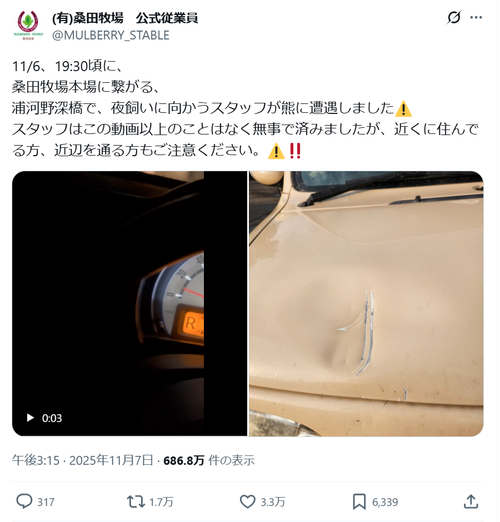Click the (有)桑田牧場 公式従業員 display name
The height and width of the screenshot is (522, 500).
pyautogui.click(x=125, y=18)
